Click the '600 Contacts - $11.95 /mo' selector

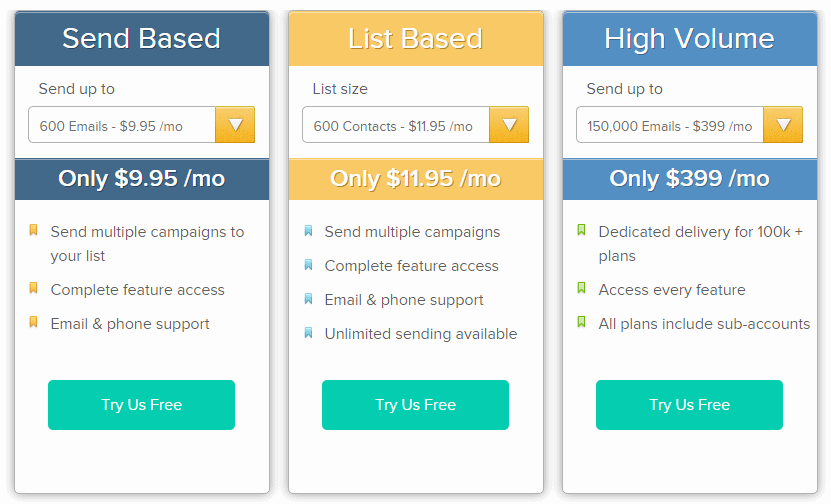(416, 125)
